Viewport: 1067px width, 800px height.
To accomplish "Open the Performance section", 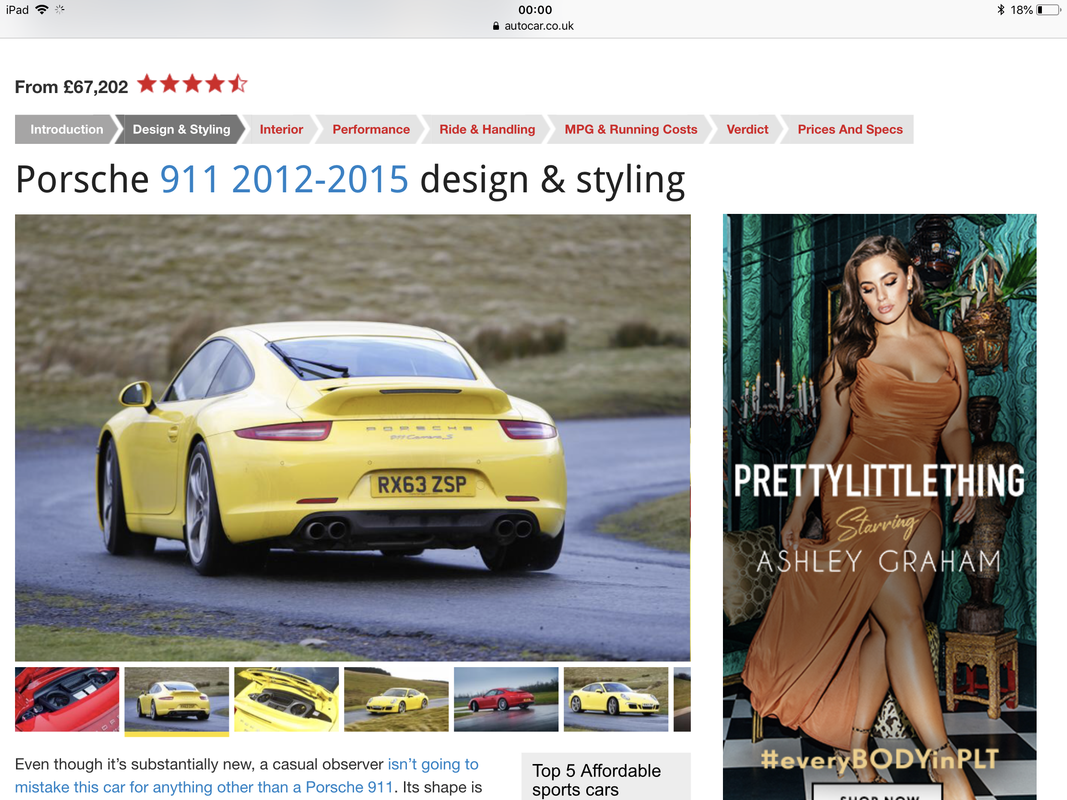I will coord(371,129).
